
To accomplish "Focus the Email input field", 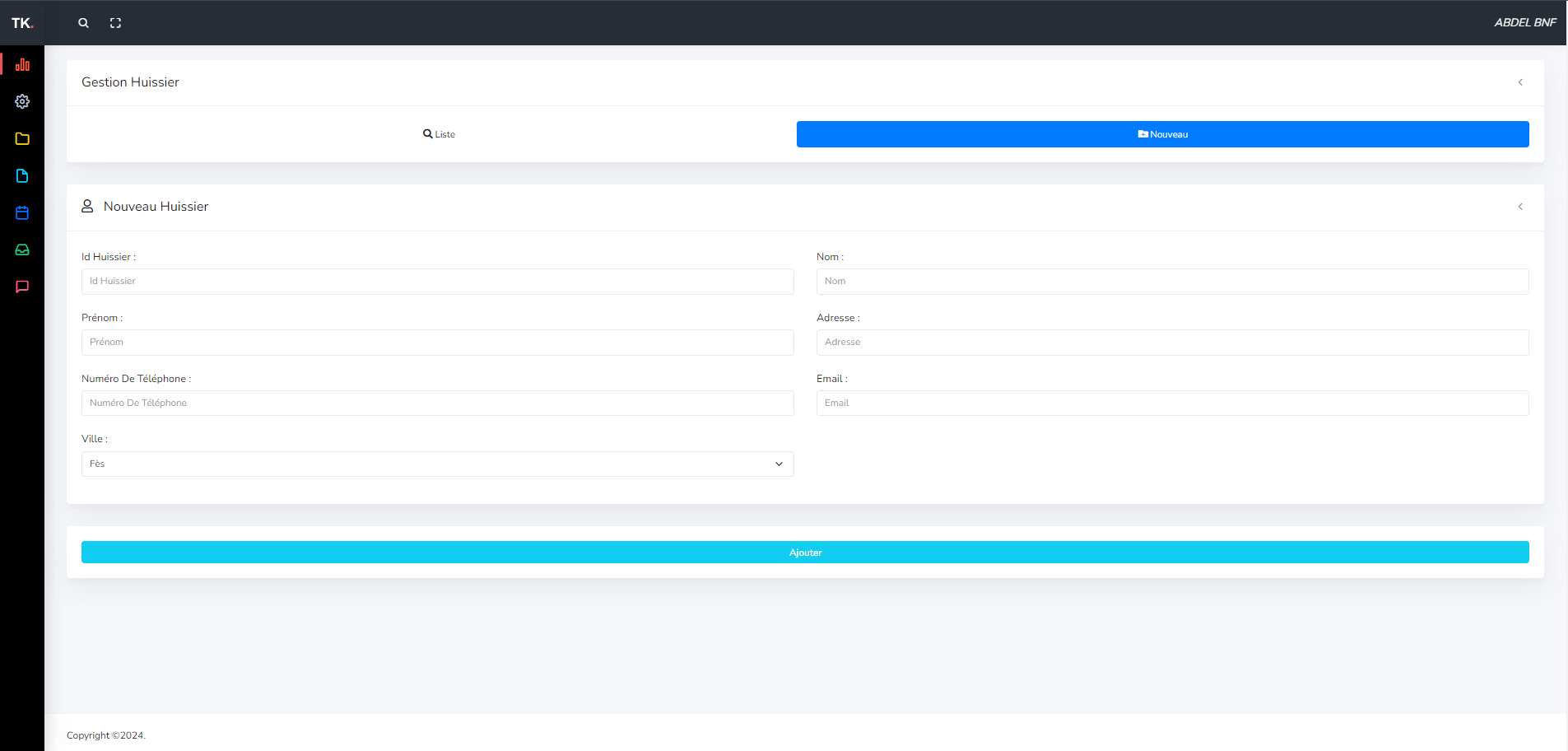I will pos(1172,403).
